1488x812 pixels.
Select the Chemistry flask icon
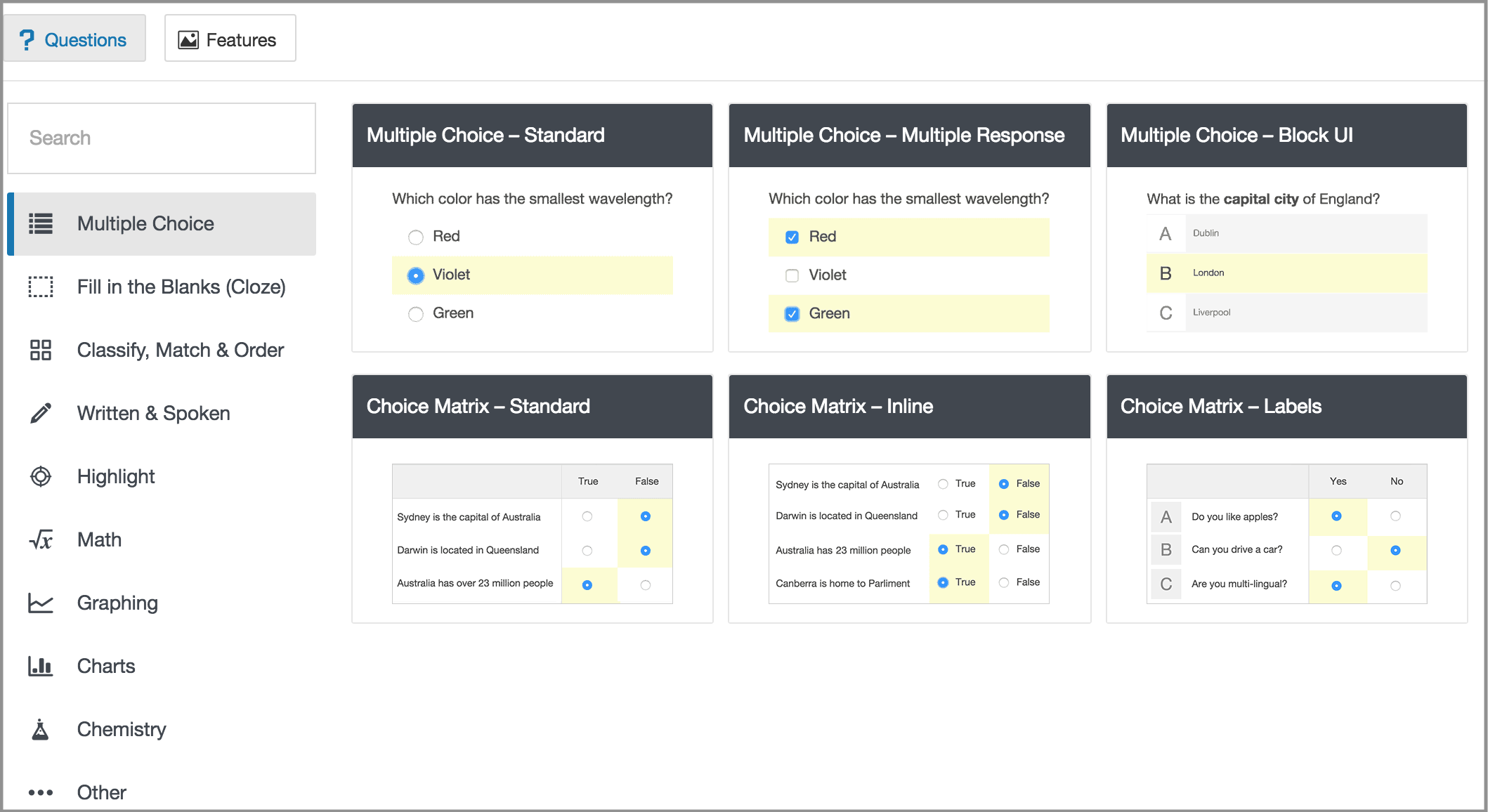click(x=41, y=729)
